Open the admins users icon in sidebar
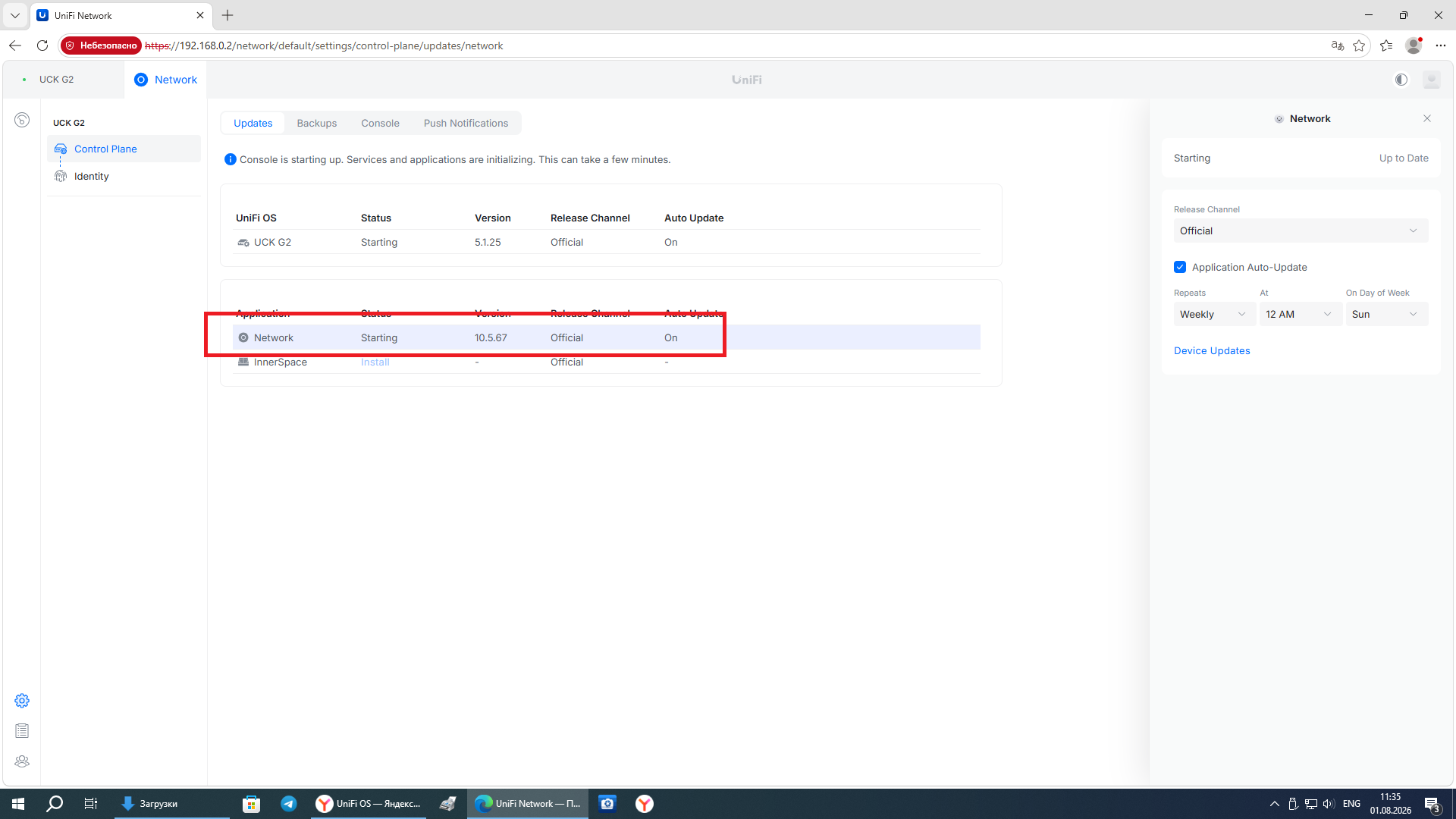Image resolution: width=1456 pixels, height=819 pixels. [22, 761]
